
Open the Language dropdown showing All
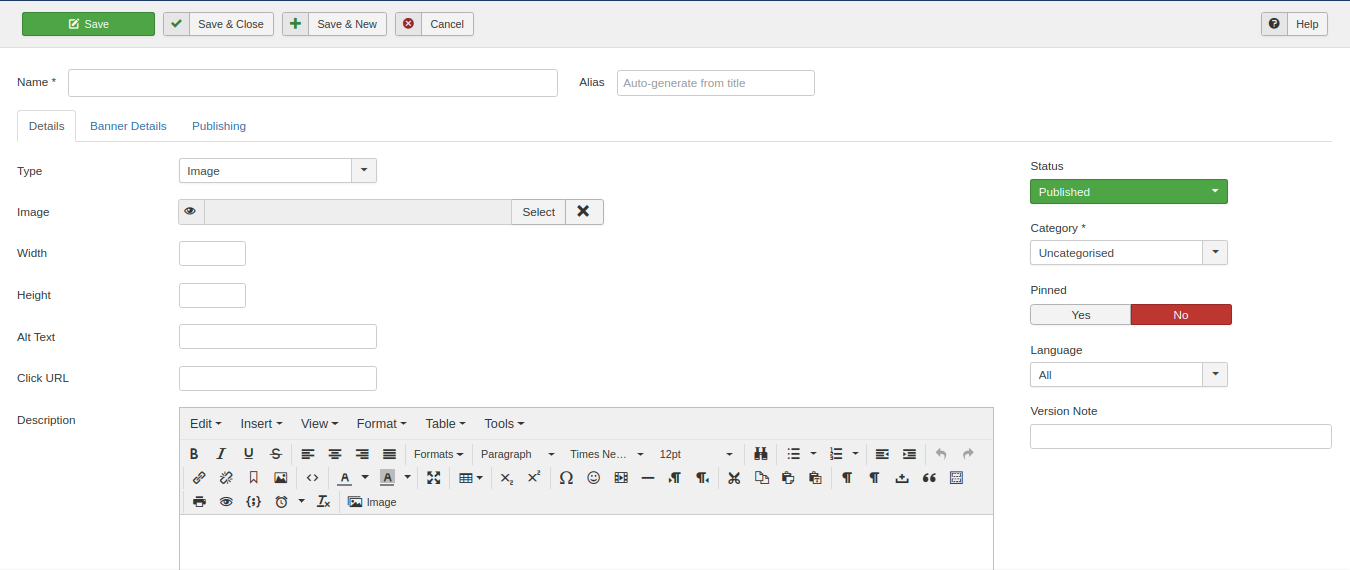pyautogui.click(x=1129, y=375)
